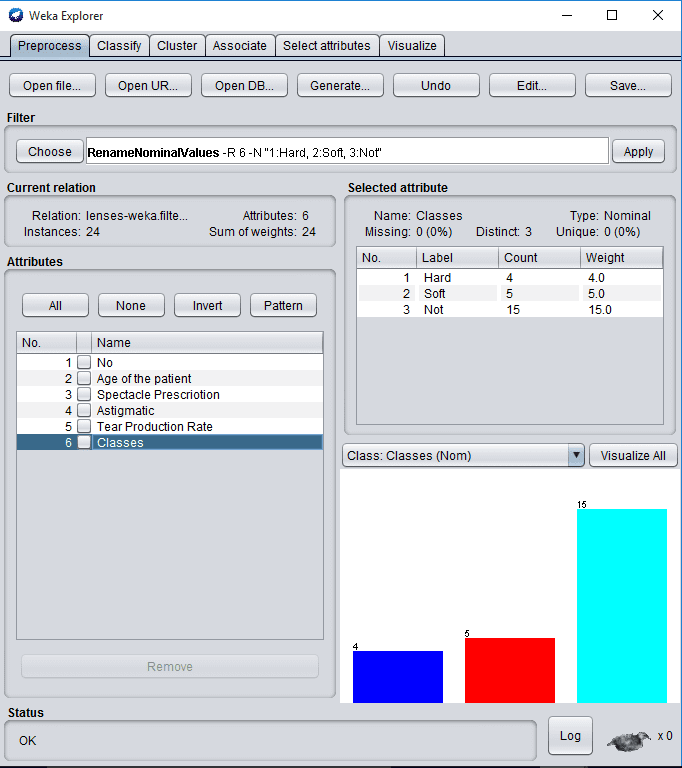The width and height of the screenshot is (682, 768).
Task: Select the Preprocess tab
Action: (x=49, y=46)
